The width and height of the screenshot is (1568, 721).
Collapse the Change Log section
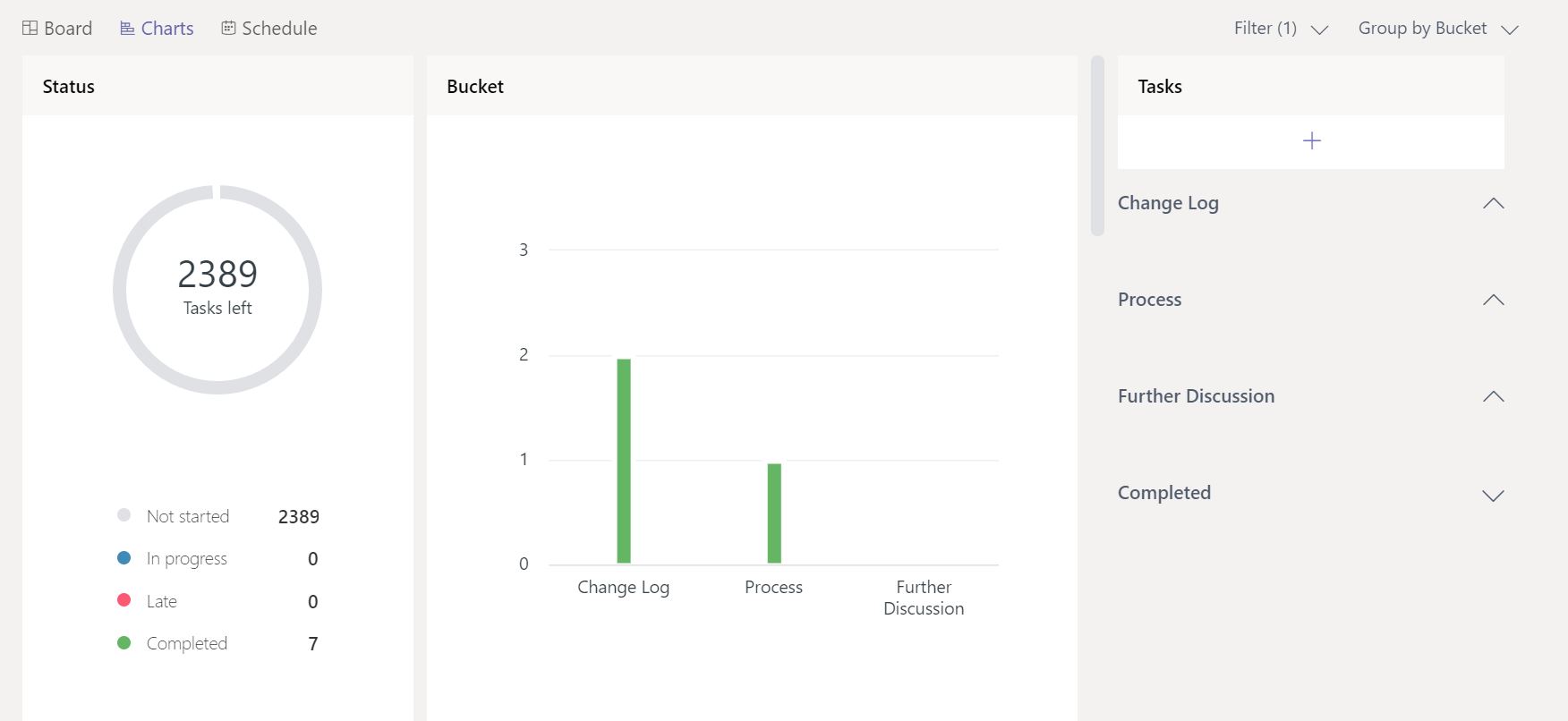[x=1493, y=204]
